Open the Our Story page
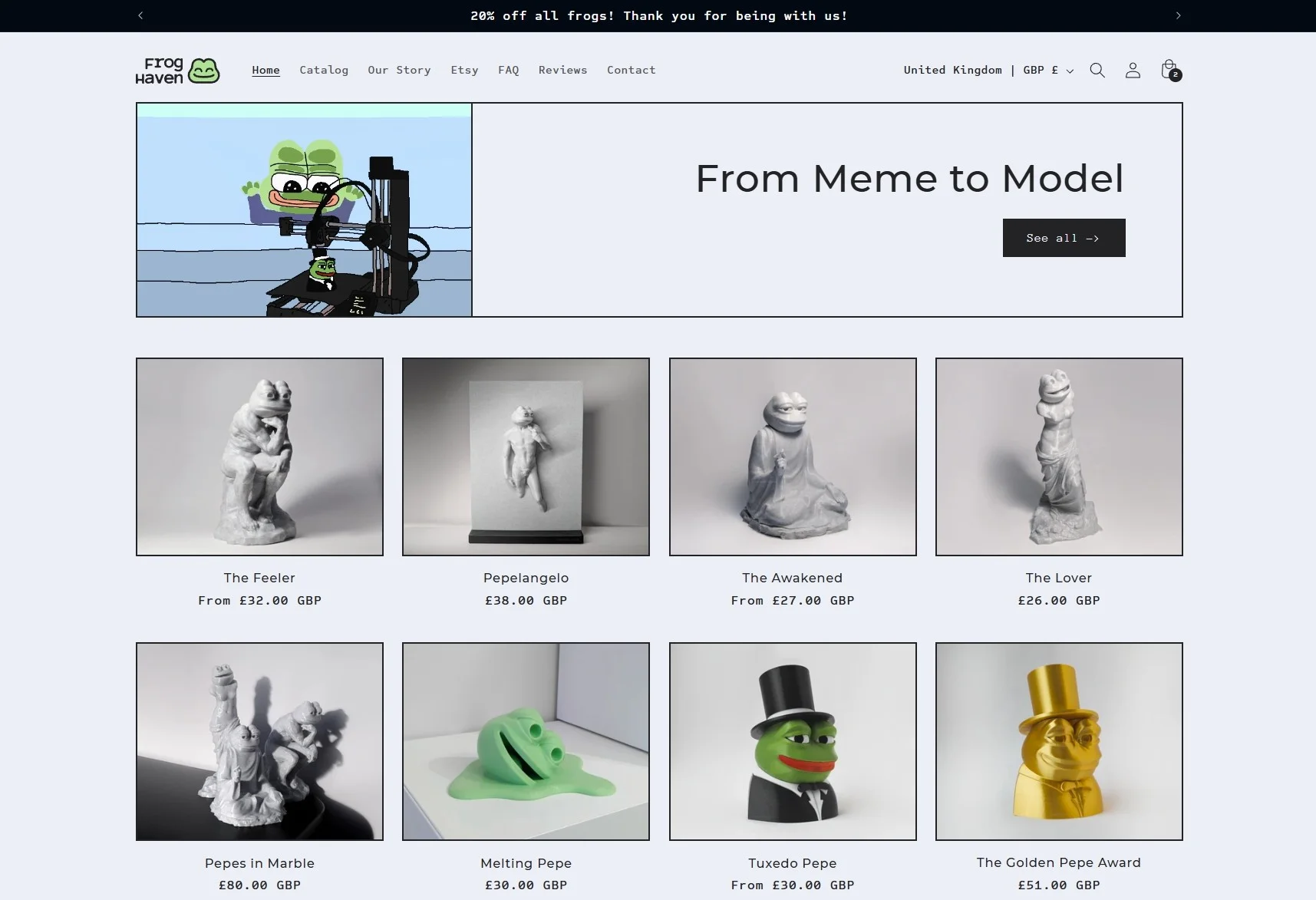Image resolution: width=1316 pixels, height=900 pixels. pos(399,70)
